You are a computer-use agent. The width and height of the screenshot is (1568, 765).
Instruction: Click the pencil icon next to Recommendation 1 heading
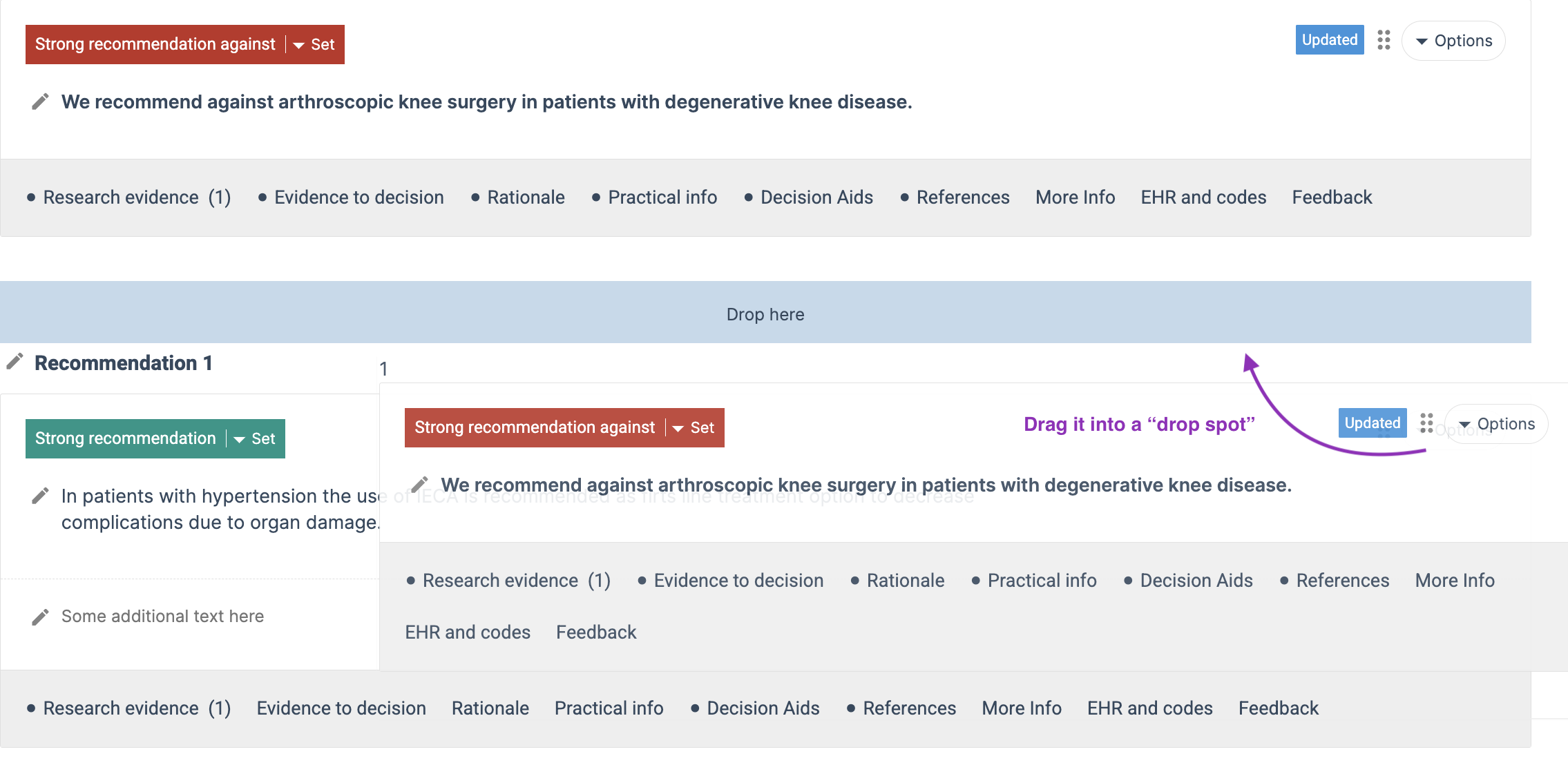coord(15,361)
